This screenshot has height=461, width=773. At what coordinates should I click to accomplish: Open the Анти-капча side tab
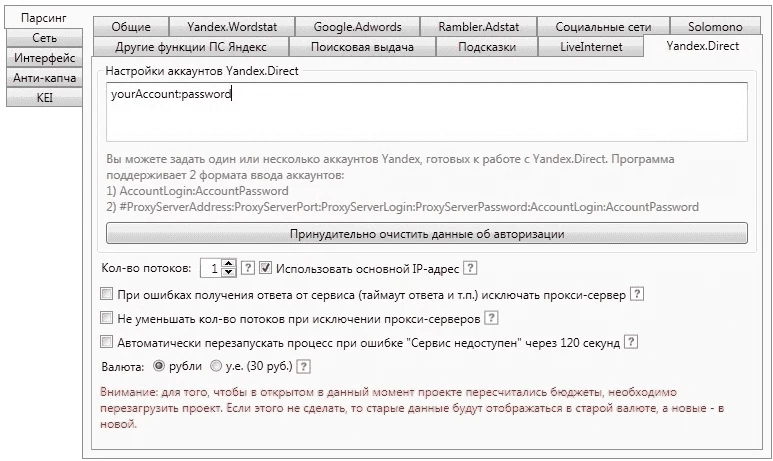coord(44,78)
